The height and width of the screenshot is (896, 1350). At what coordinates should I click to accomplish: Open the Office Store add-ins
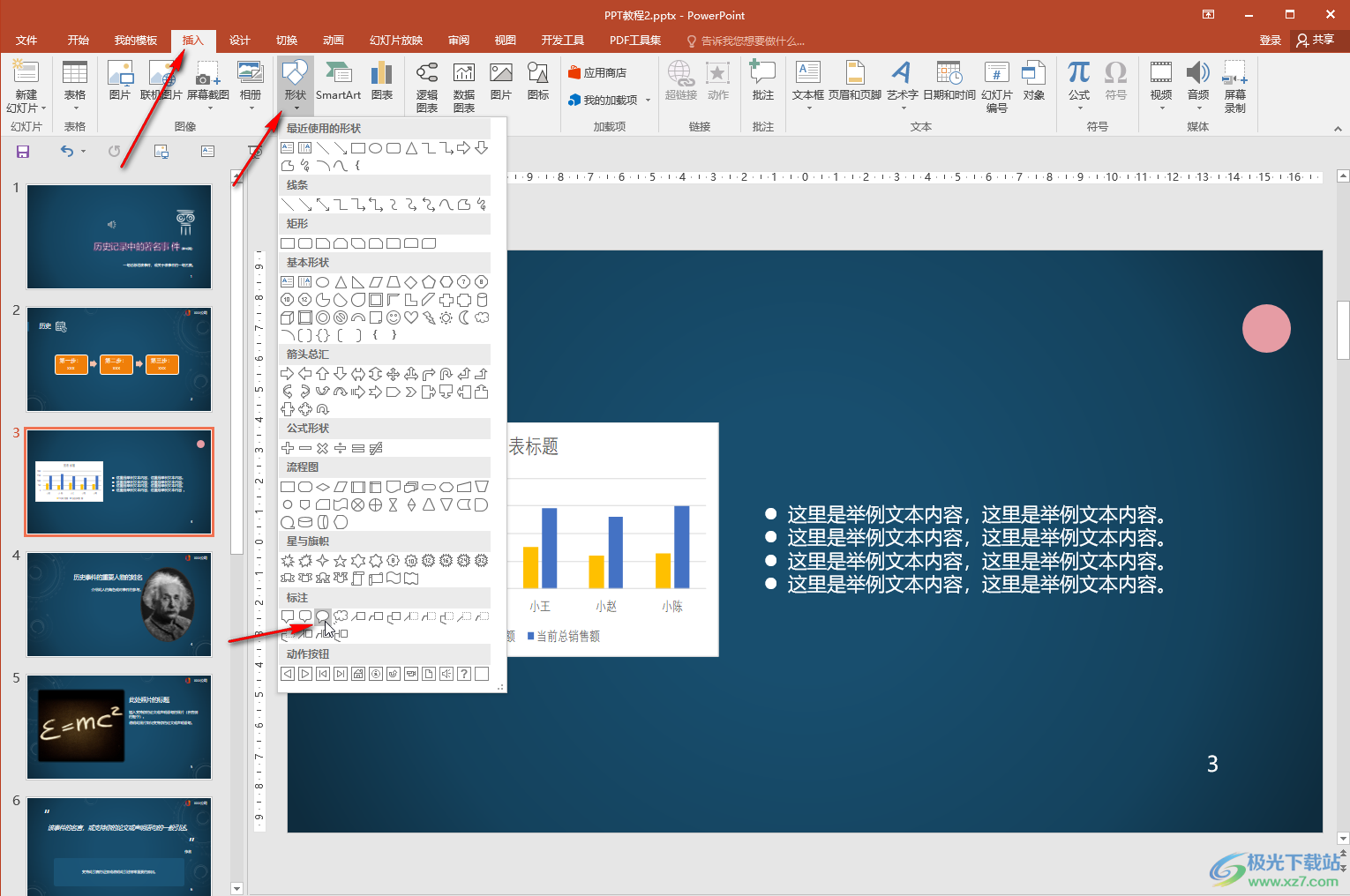pyautogui.click(x=597, y=73)
